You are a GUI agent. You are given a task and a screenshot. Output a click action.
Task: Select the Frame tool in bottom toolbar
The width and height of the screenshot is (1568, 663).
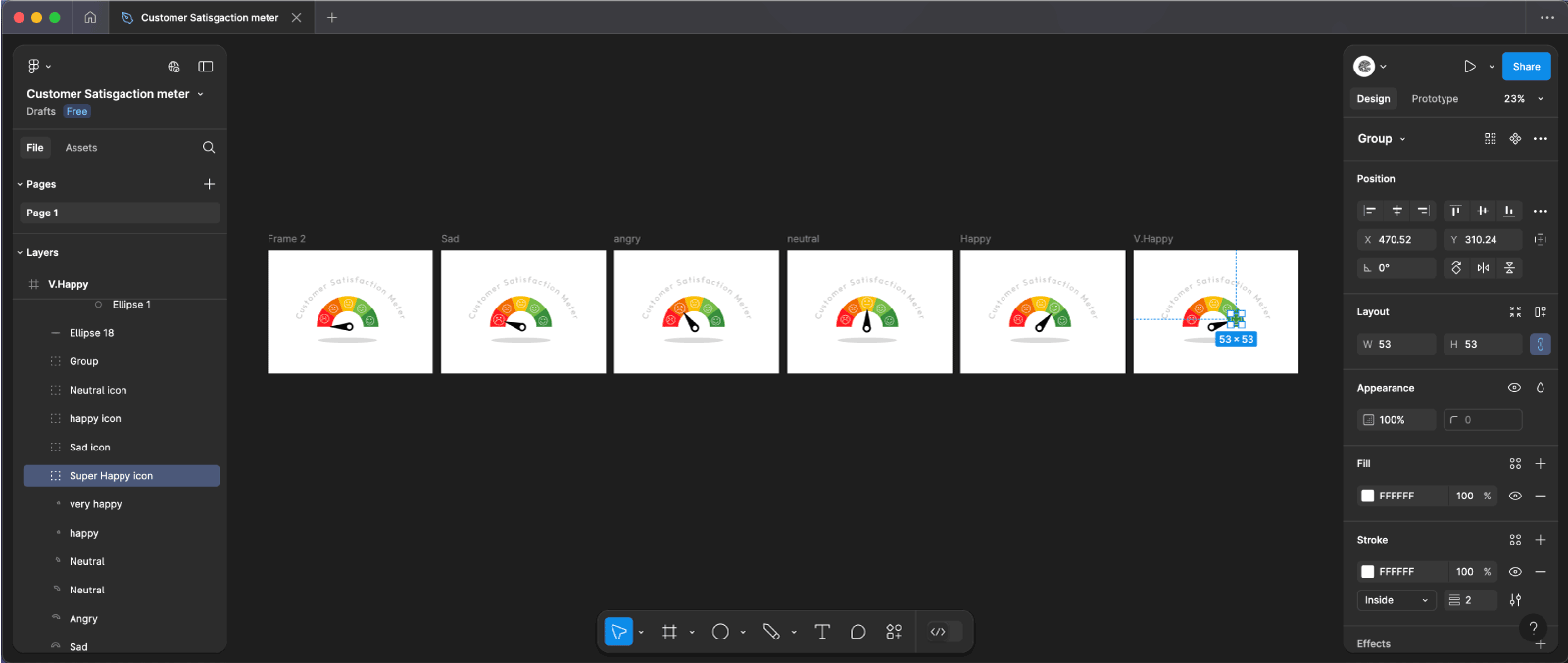669,632
